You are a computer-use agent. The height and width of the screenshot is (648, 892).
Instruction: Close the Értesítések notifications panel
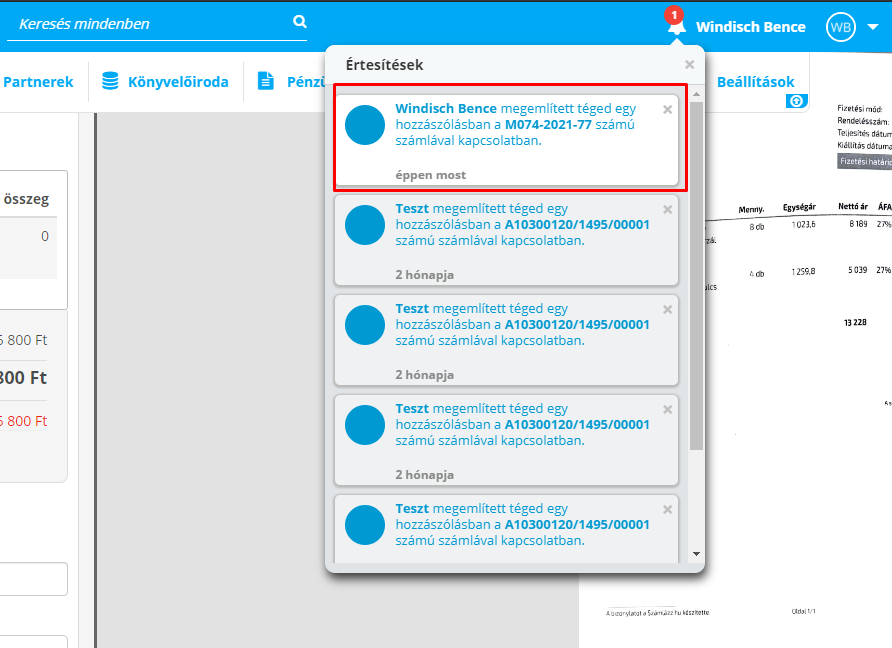pos(689,65)
